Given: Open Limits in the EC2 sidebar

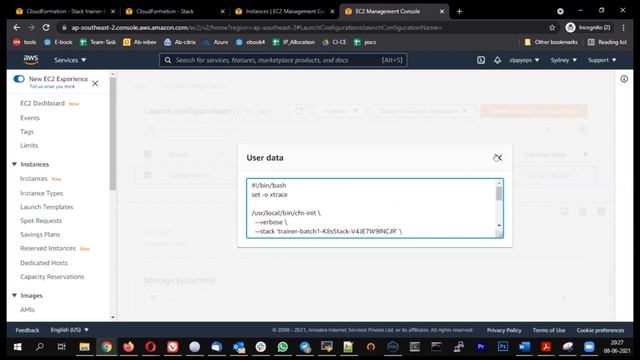Looking at the screenshot, I should (29, 145).
